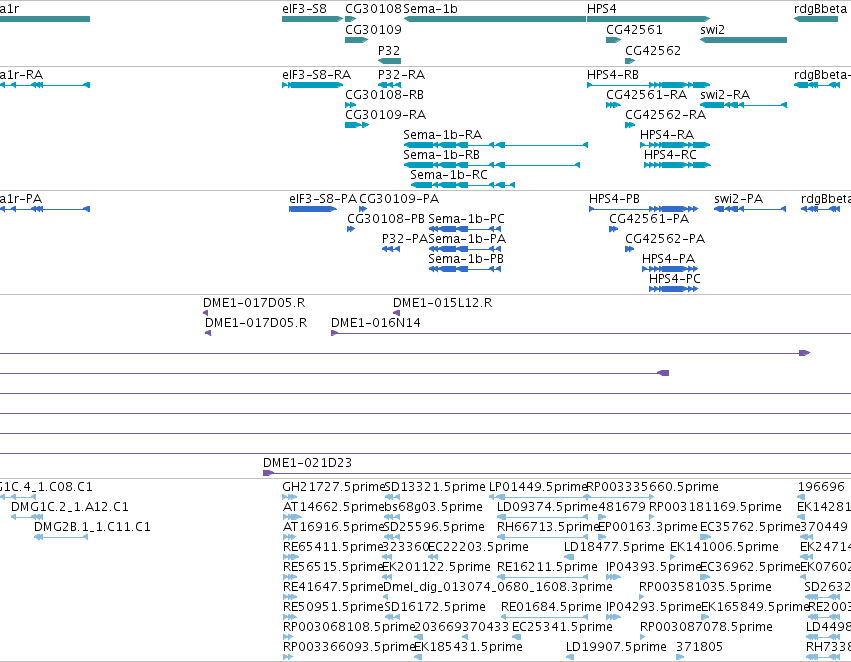Click the GH21727.5prime EST
Screen dimensions: 851x662
[x=290, y=497]
